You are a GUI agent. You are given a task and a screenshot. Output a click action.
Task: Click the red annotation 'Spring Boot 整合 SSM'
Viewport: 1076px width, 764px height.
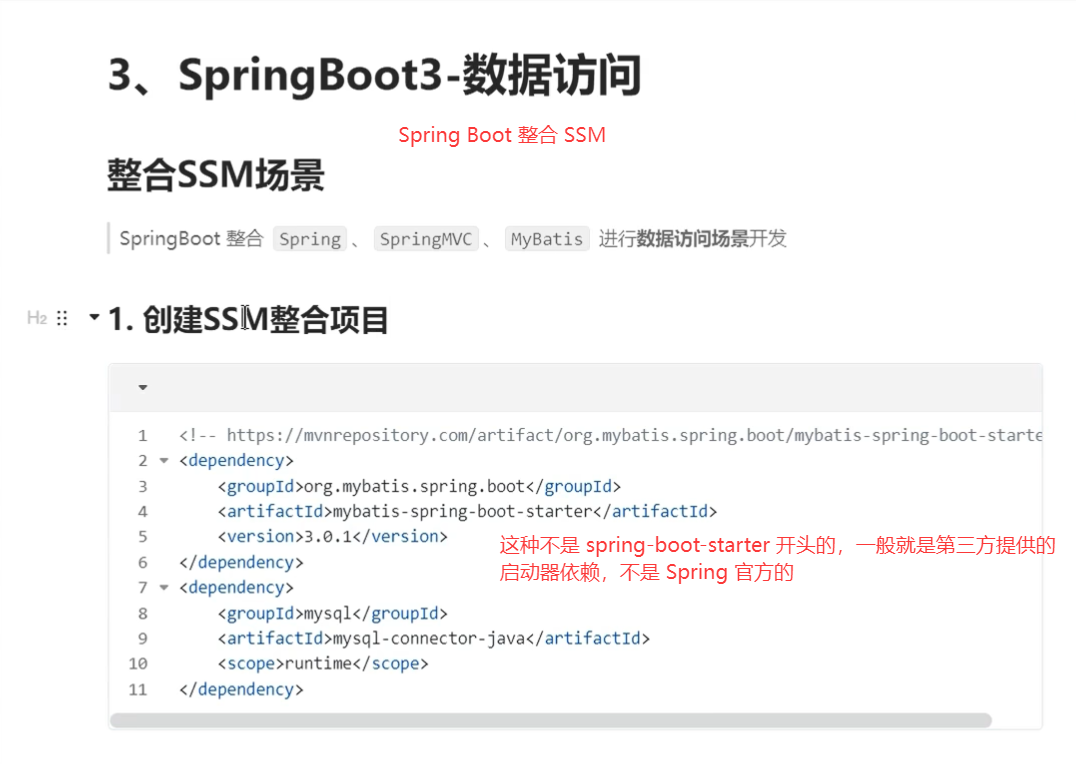coord(502,135)
